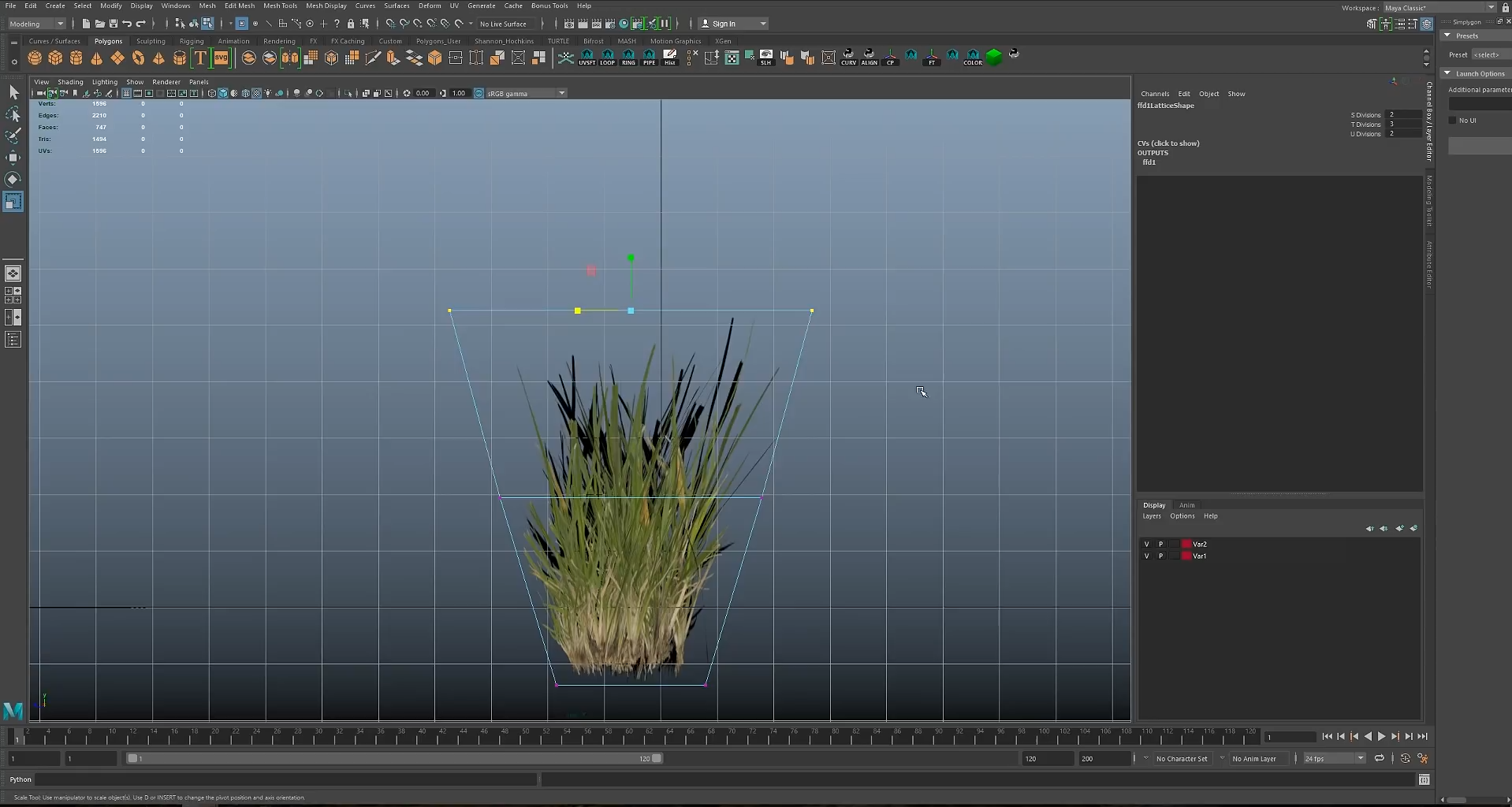Viewport: 1512px width, 807px height.
Task: Select the arrow Select tool
Action: coord(13,93)
